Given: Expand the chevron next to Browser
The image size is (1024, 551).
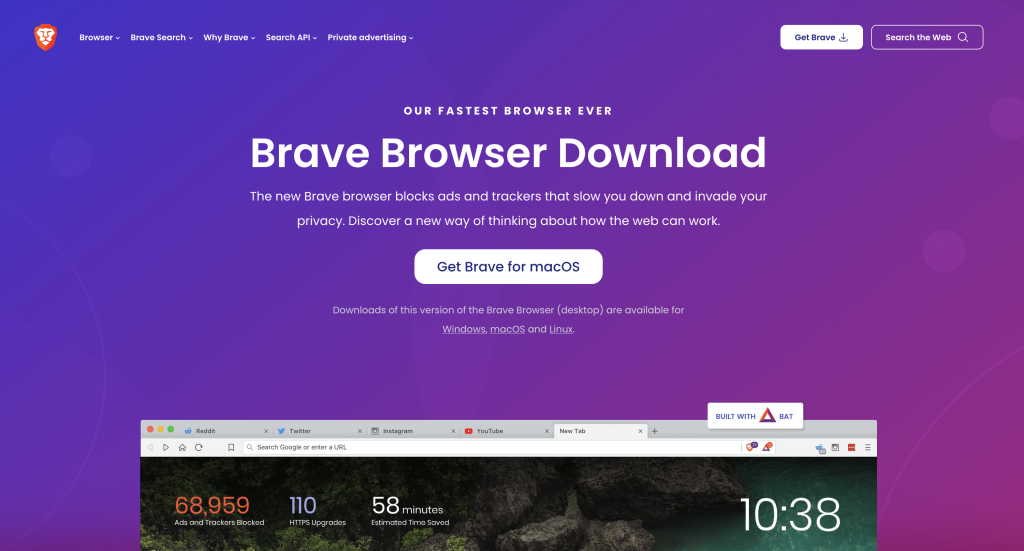Looking at the screenshot, I should tap(118, 38).
